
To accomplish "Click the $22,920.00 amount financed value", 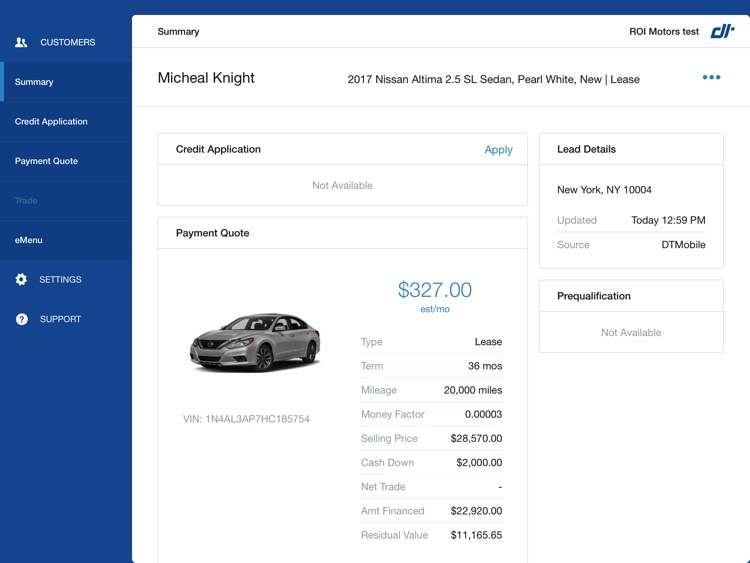I will tap(476, 511).
